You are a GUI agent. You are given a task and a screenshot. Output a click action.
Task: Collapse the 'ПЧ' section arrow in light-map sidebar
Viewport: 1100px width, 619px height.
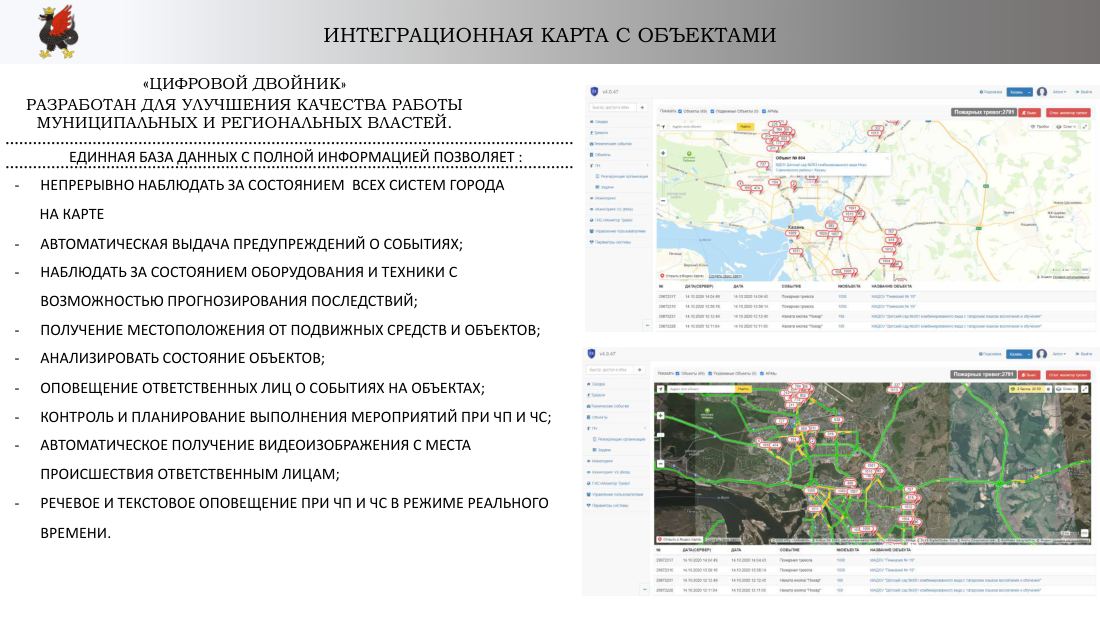click(x=647, y=166)
